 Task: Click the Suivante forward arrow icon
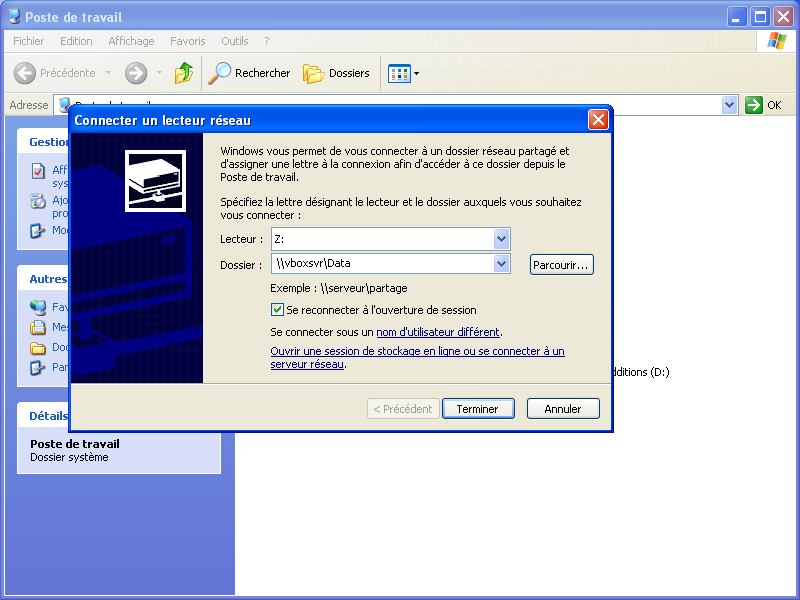coord(136,73)
